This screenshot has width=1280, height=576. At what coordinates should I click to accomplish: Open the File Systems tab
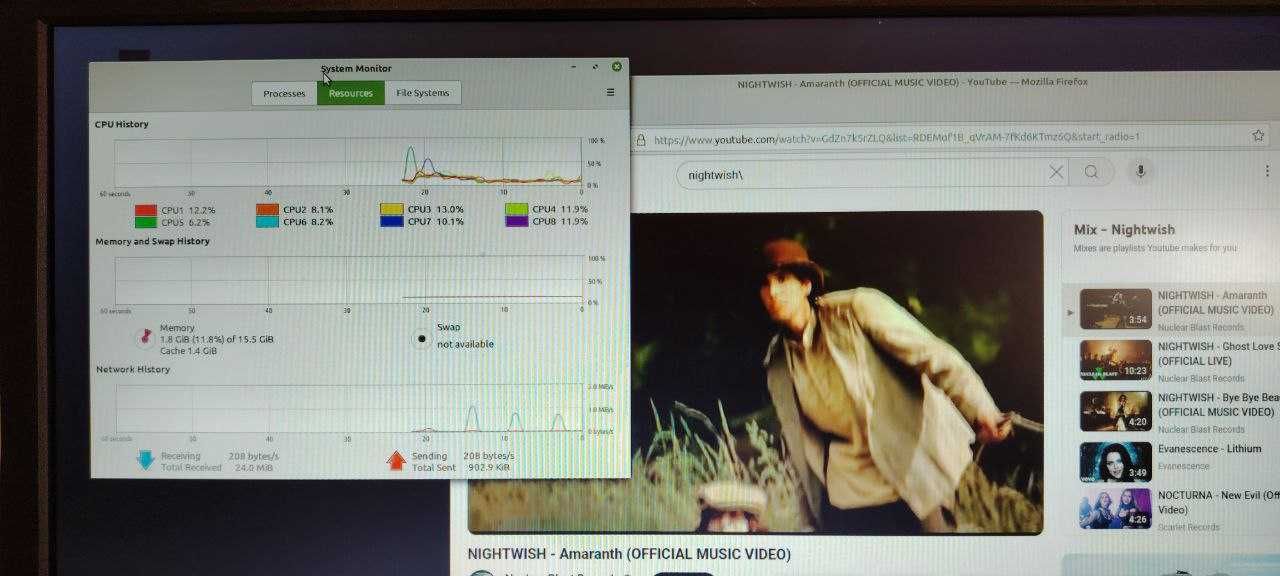coord(423,93)
